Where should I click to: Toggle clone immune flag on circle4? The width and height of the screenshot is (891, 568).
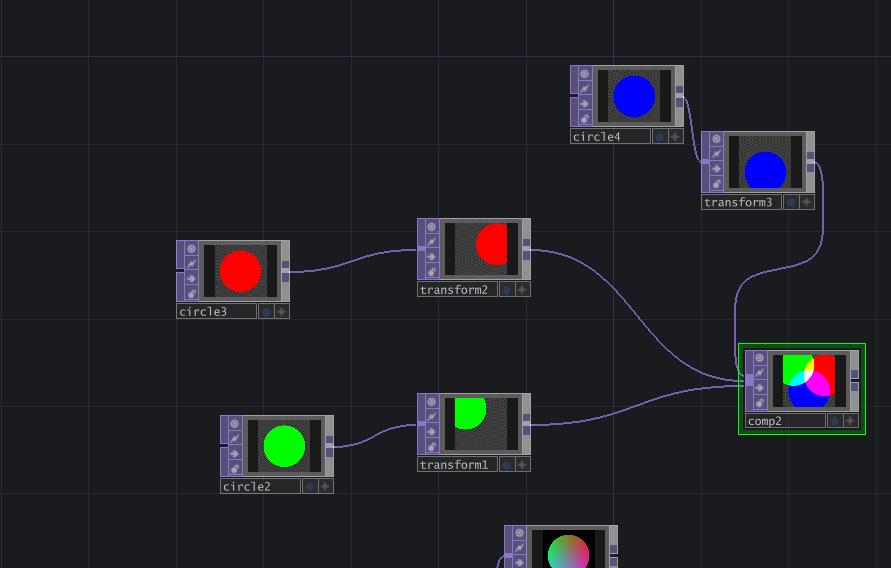click(584, 89)
